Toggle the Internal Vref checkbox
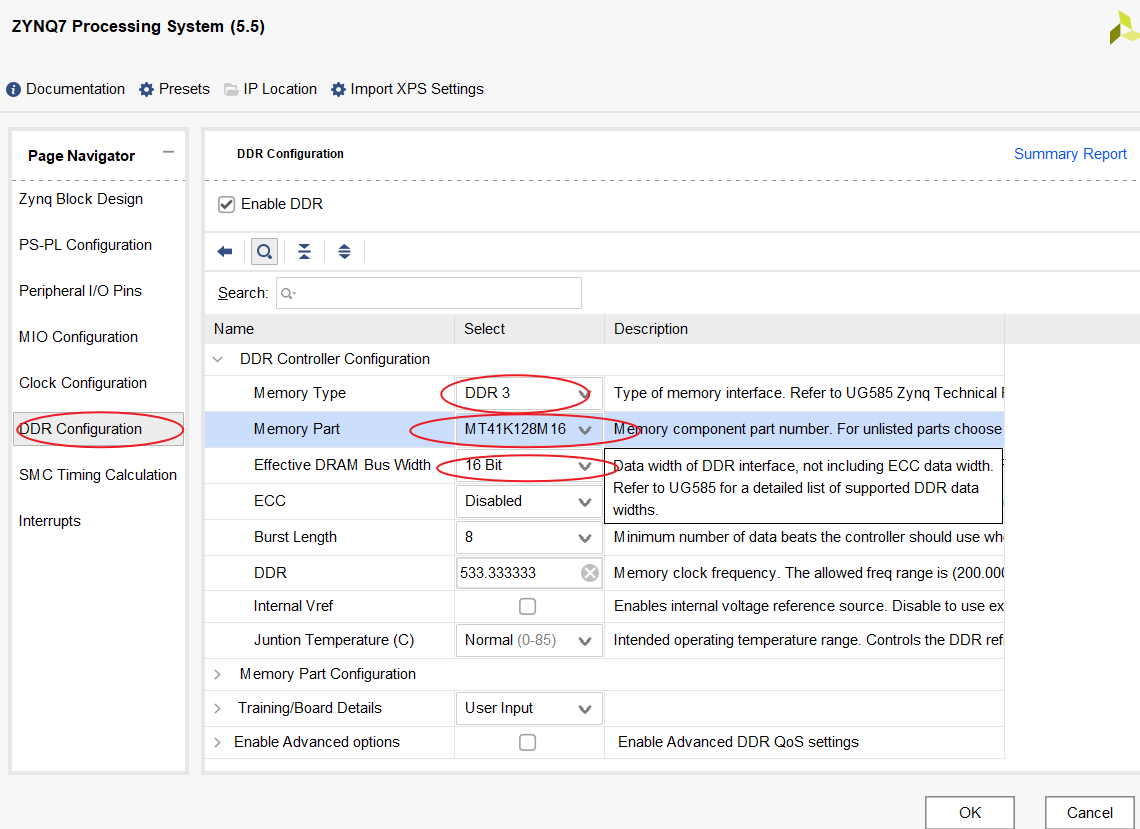Image resolution: width=1140 pixels, height=829 pixels. click(528, 606)
